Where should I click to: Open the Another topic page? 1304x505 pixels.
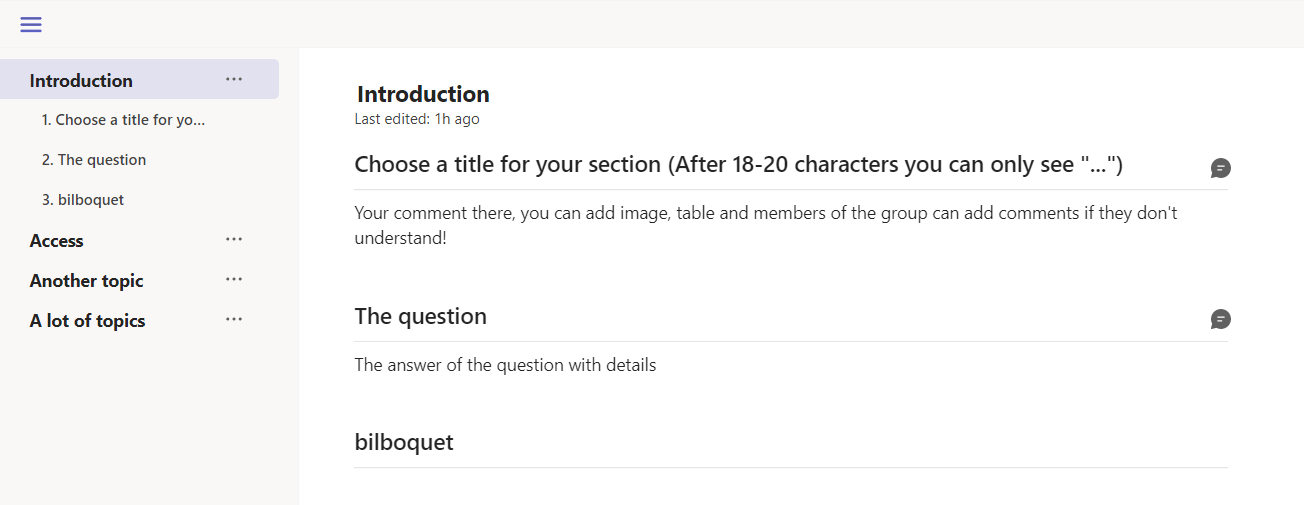pos(87,281)
